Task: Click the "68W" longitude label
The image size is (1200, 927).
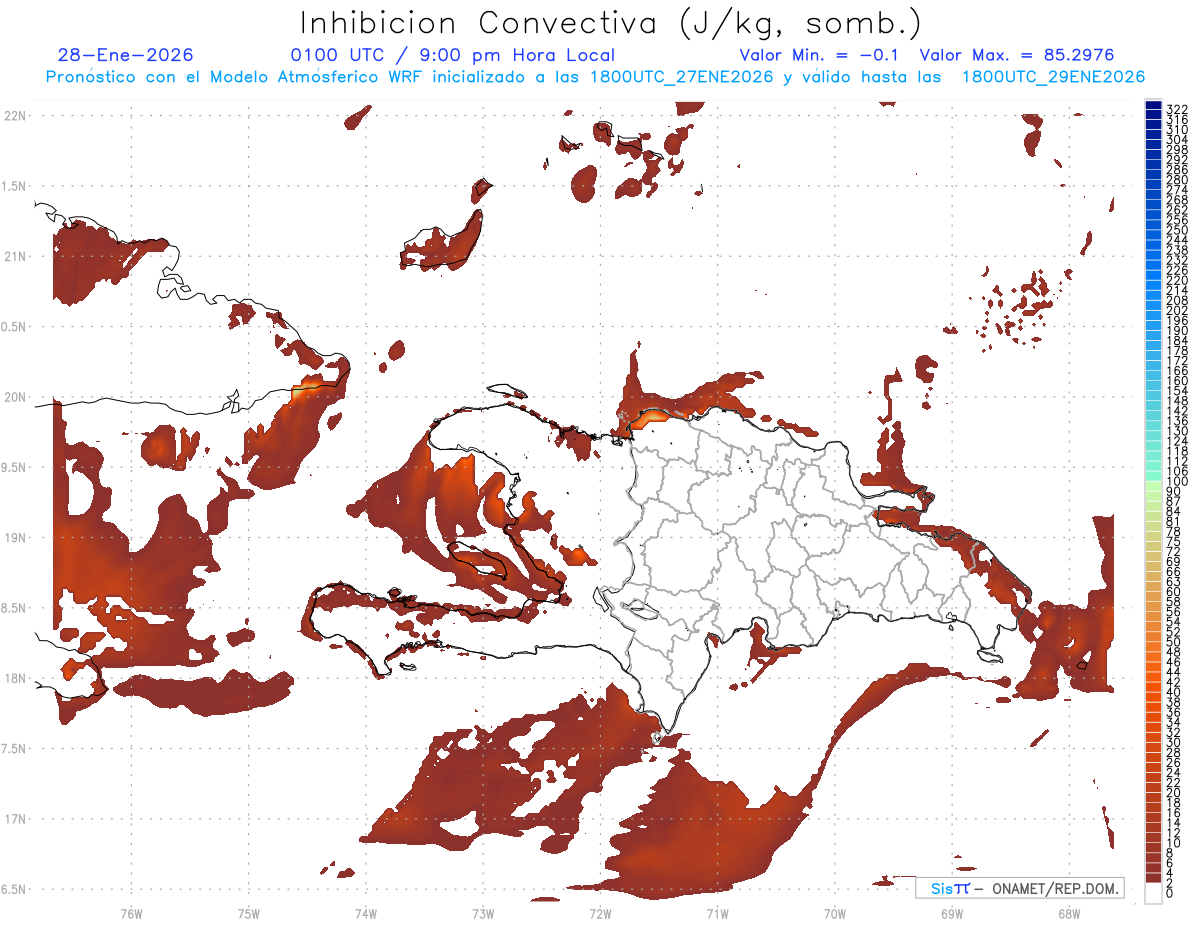Action: pyautogui.click(x=1068, y=913)
